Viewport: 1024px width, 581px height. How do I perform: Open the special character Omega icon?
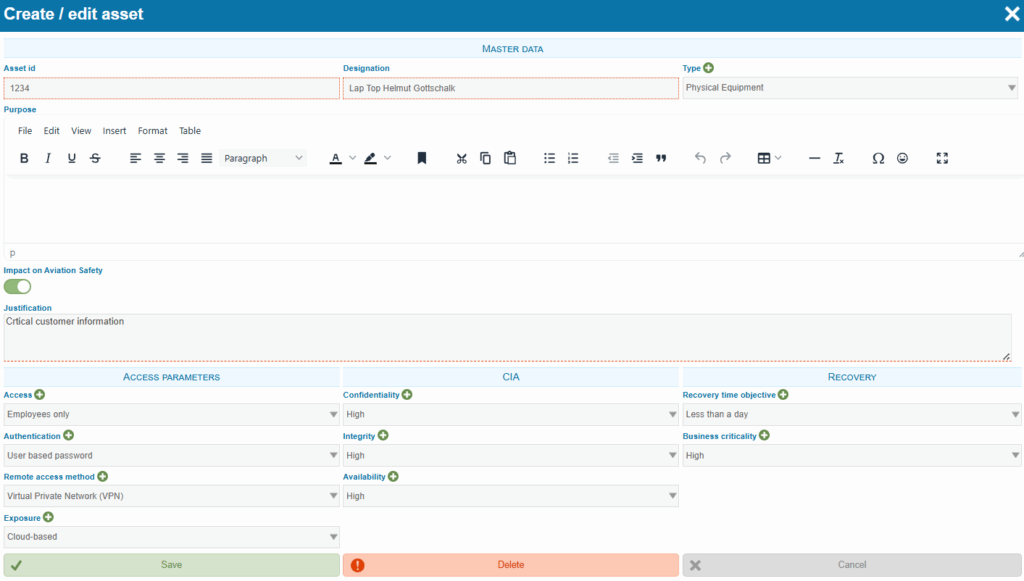pyautogui.click(x=878, y=158)
